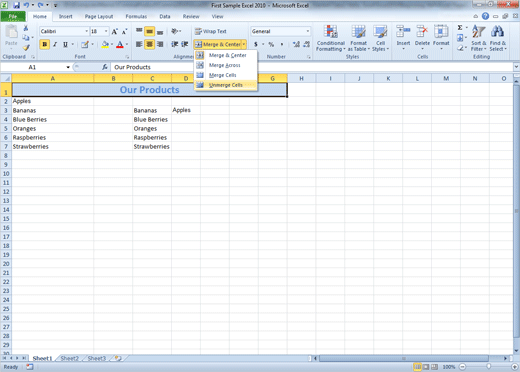Click the Wrap Text button
The height and width of the screenshot is (372, 520).
(211, 31)
